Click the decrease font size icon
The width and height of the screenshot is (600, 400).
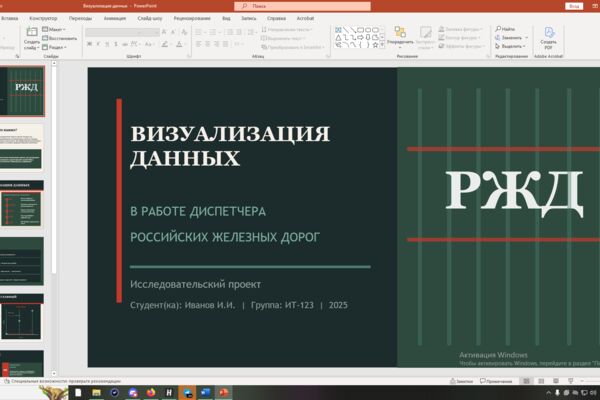[173, 32]
